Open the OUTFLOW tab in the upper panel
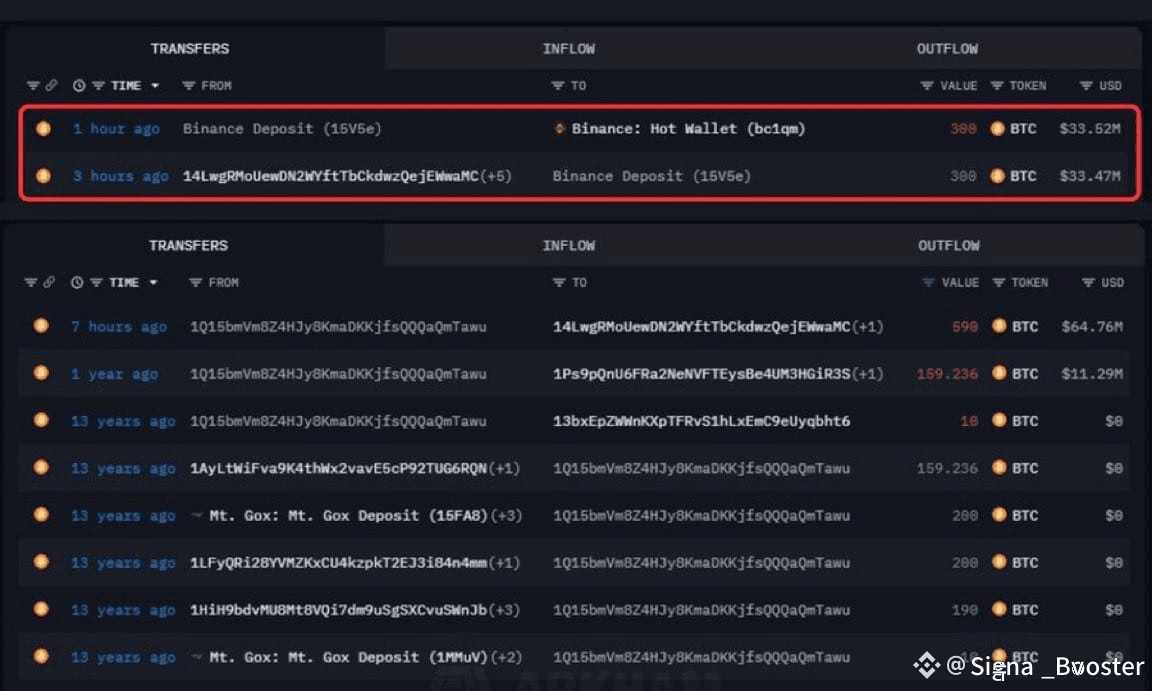Image resolution: width=1152 pixels, height=691 pixels. pos(947,48)
